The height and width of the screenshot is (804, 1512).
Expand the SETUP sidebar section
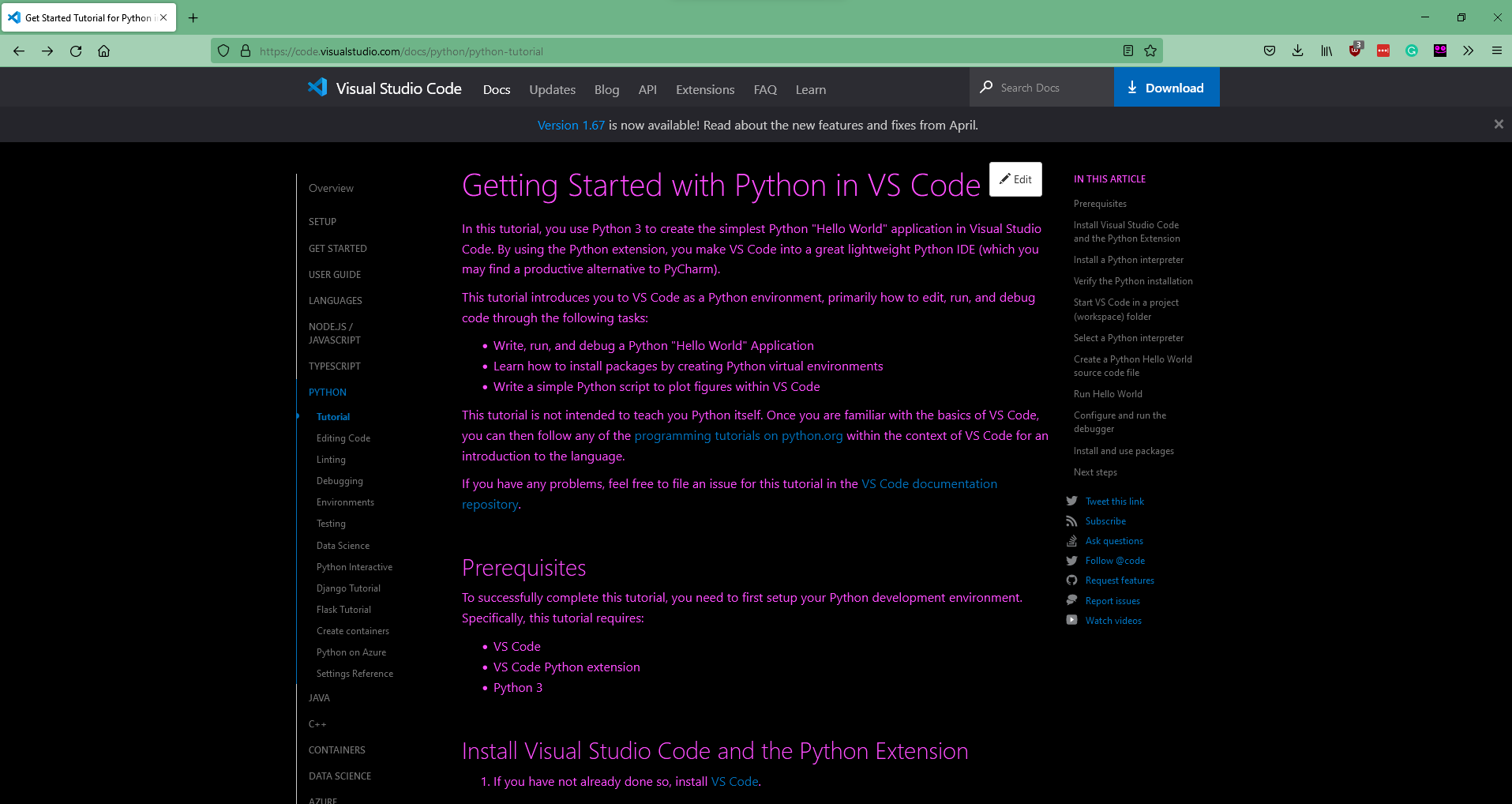322,222
